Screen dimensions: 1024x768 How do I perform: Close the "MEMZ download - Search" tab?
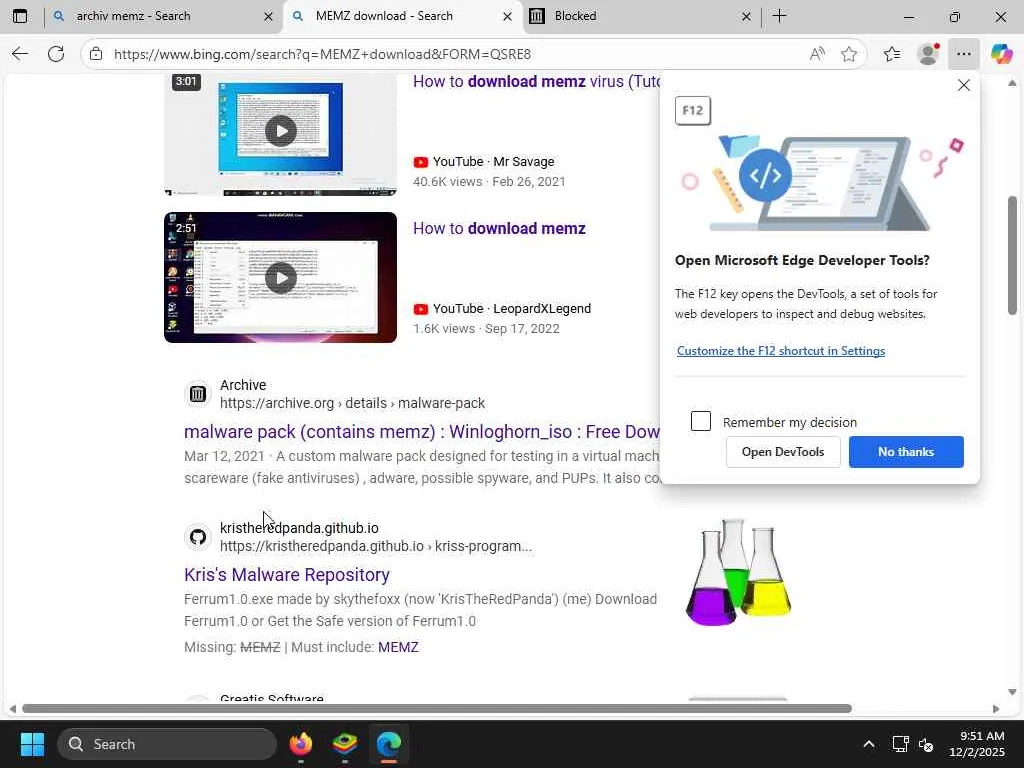(x=507, y=17)
